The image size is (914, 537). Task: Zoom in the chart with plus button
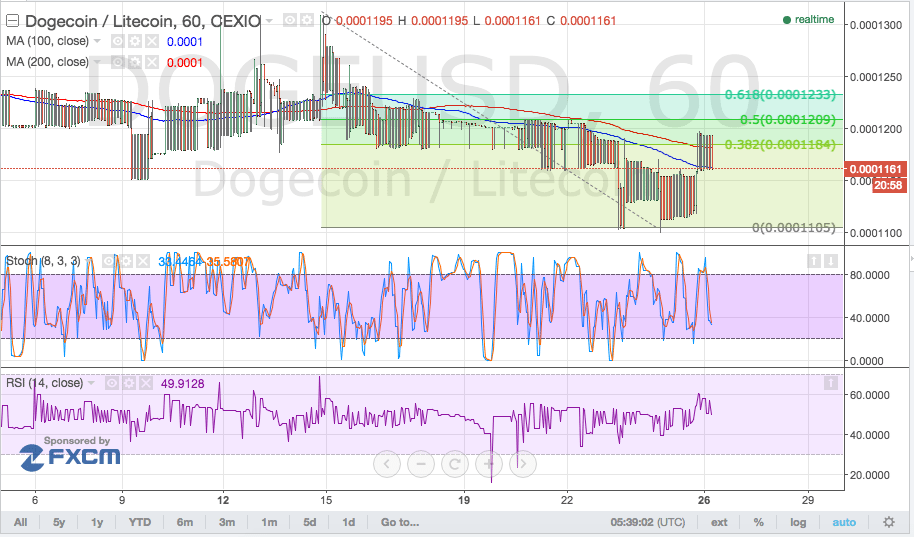(489, 464)
